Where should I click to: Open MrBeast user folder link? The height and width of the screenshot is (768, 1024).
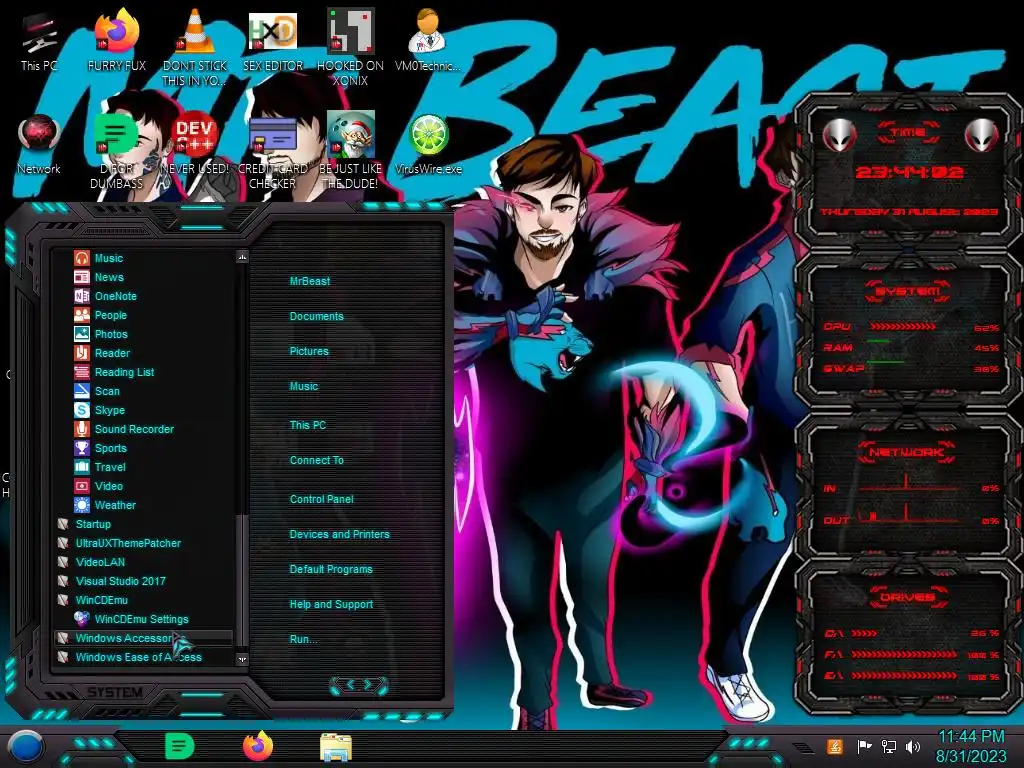click(310, 281)
